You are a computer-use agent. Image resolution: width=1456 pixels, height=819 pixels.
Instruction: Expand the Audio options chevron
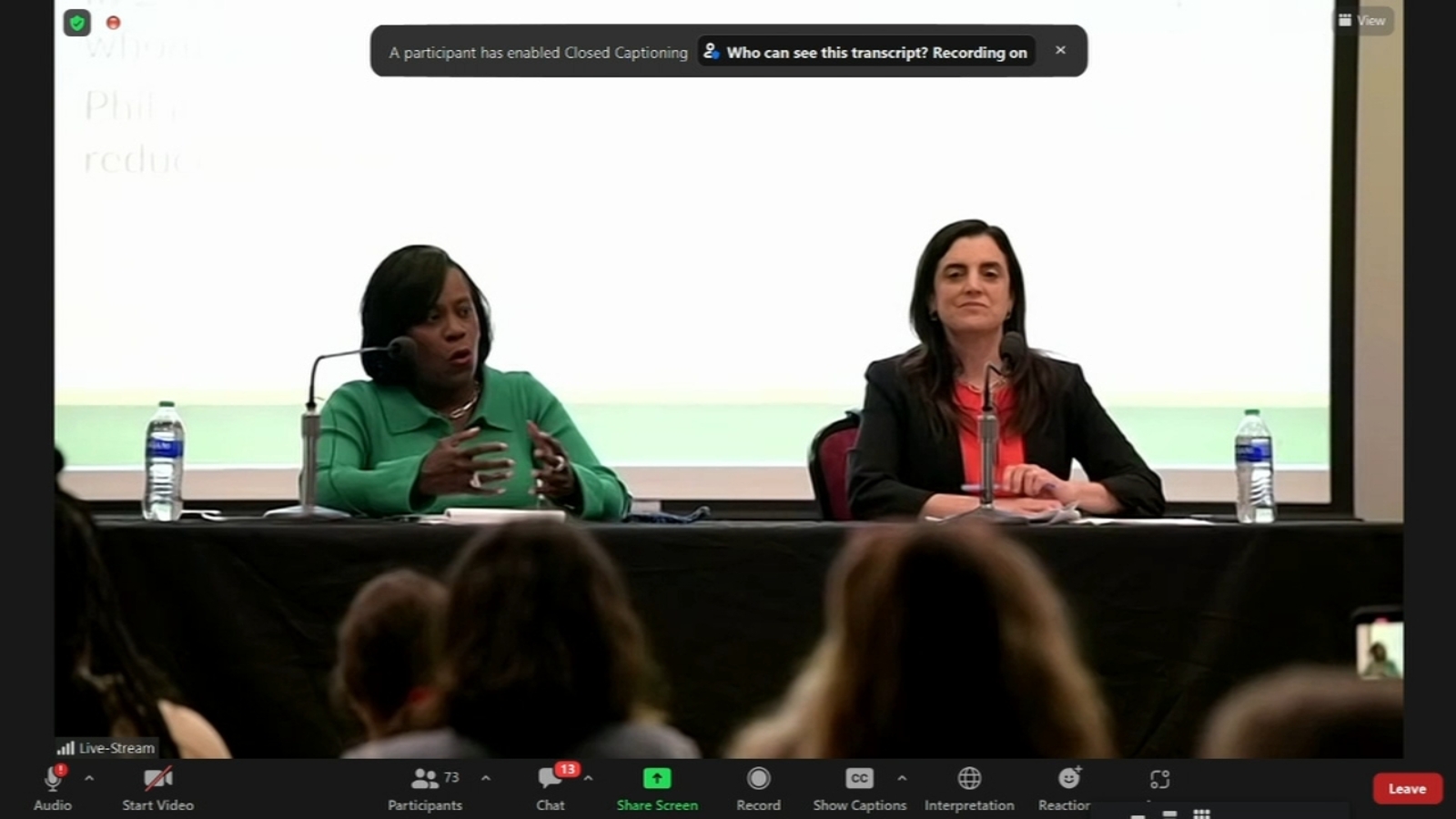coord(88,779)
